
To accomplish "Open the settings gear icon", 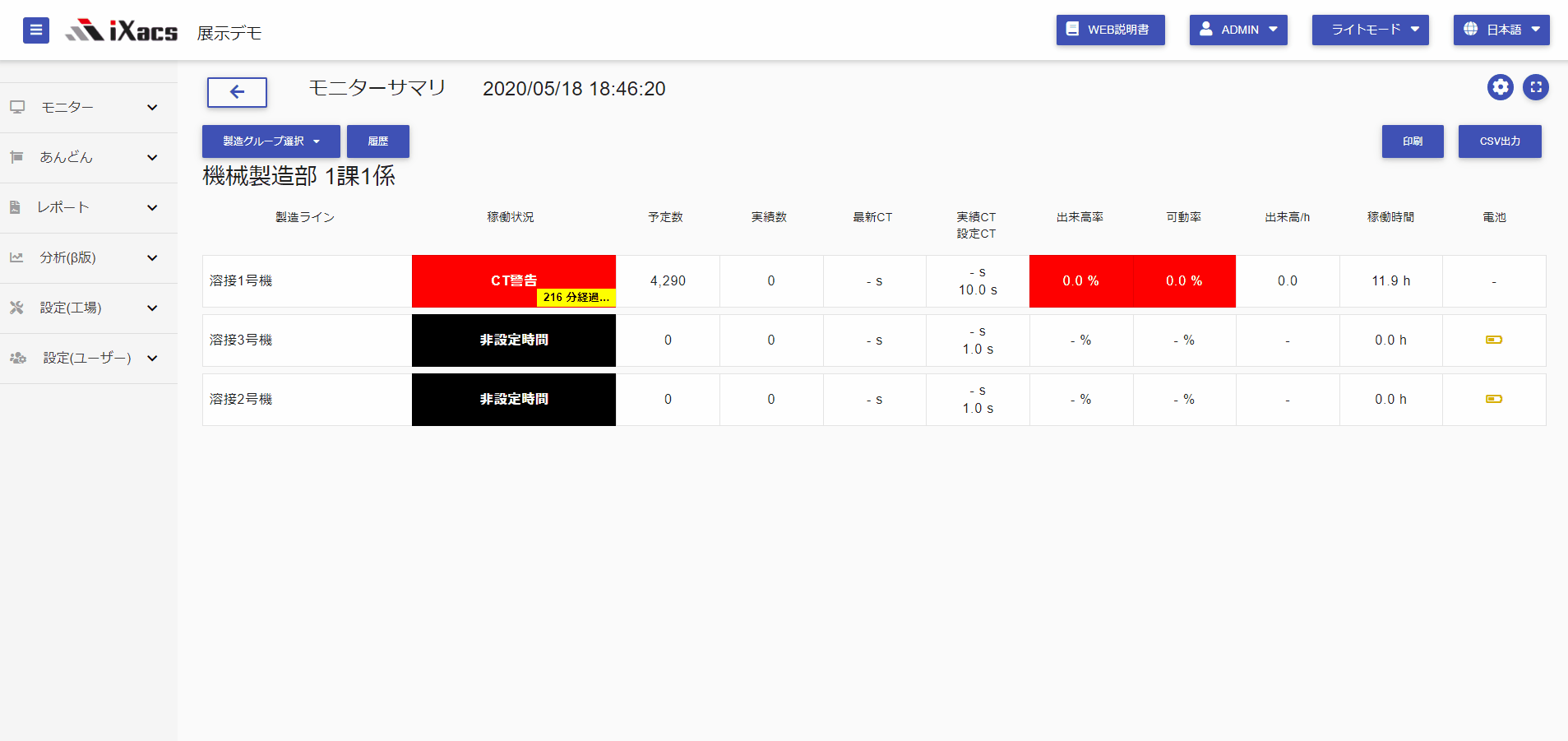I will (x=1500, y=87).
